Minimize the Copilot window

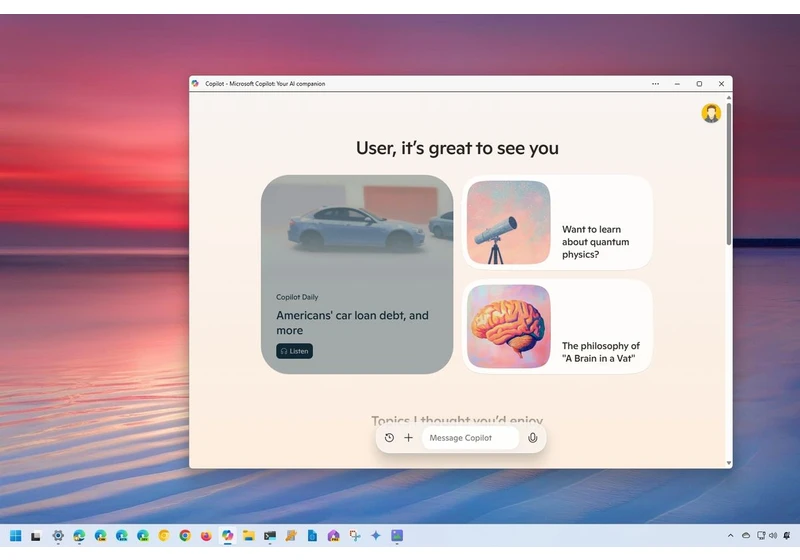[x=677, y=84]
